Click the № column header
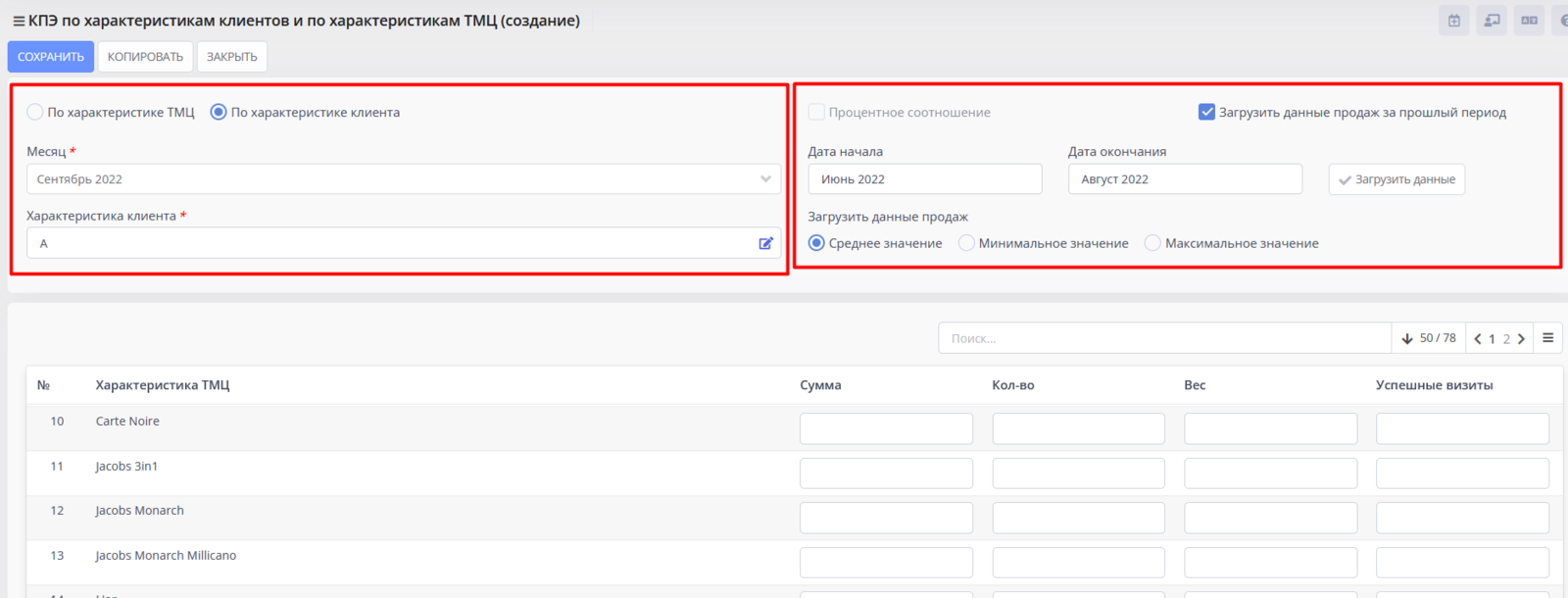1568x598 pixels. coord(43,385)
